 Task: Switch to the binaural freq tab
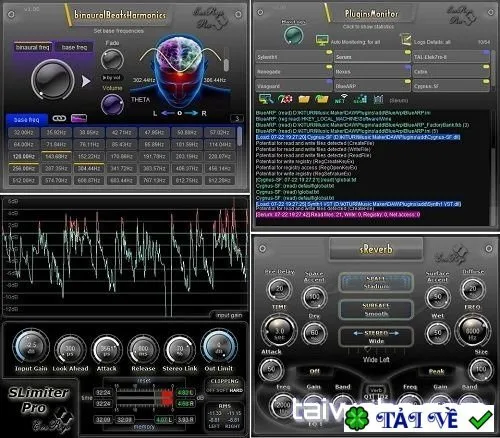tap(33, 47)
